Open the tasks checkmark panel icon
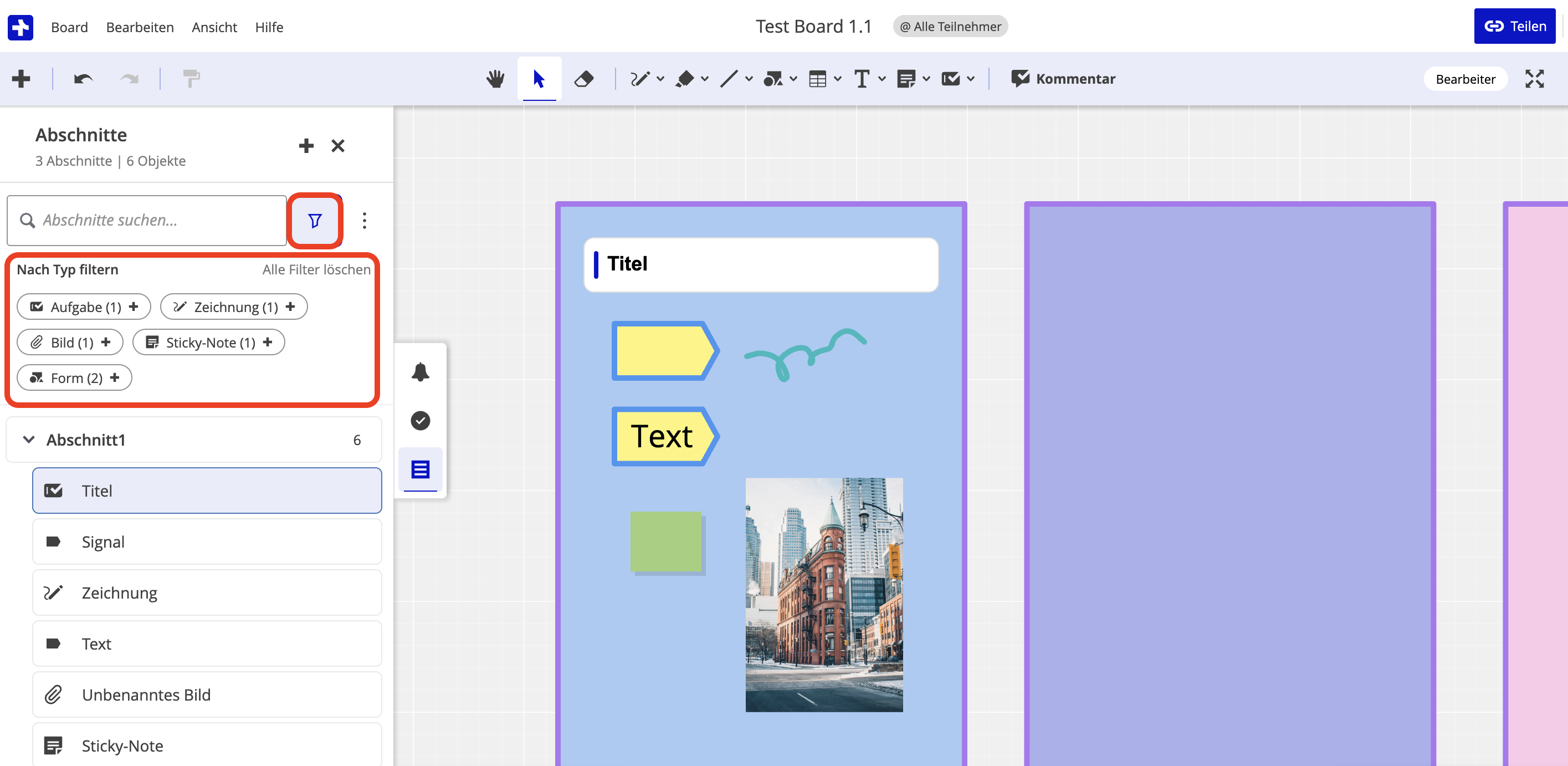 [x=420, y=420]
